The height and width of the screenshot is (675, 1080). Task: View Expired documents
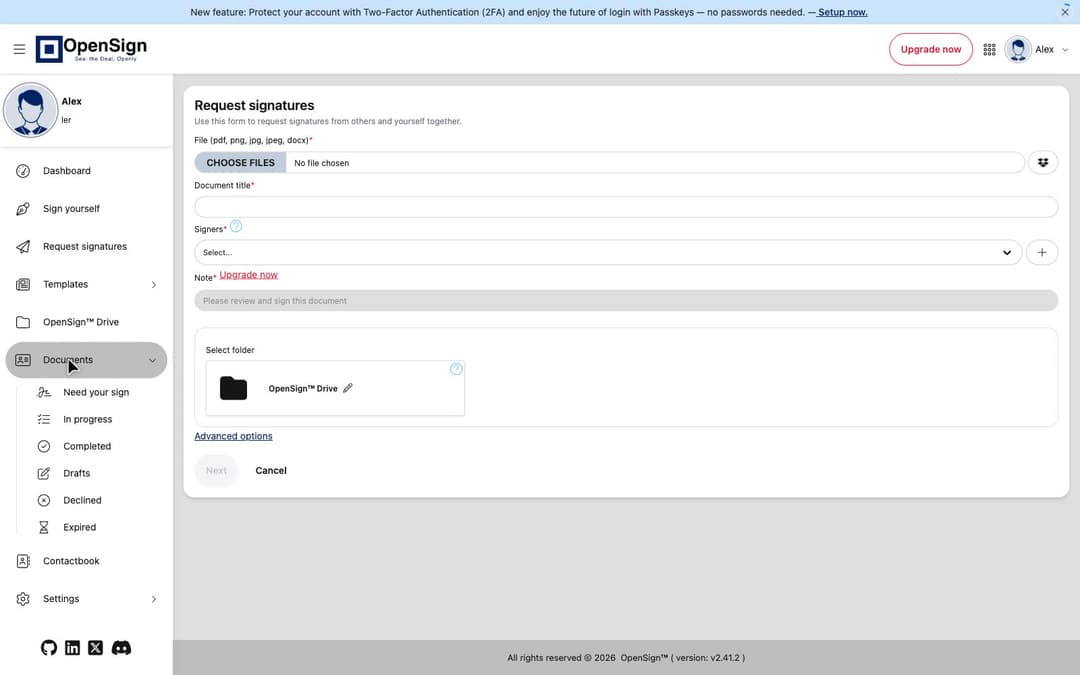pyautogui.click(x=79, y=528)
